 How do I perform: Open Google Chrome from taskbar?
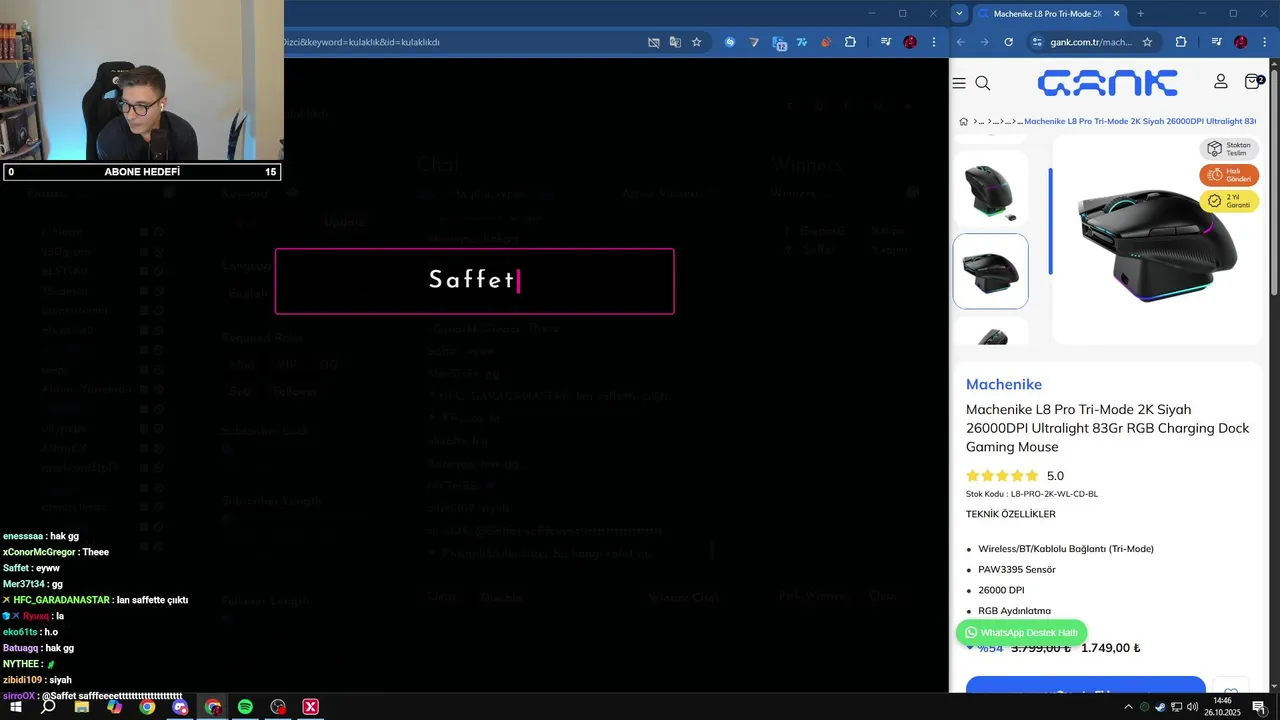click(x=147, y=707)
